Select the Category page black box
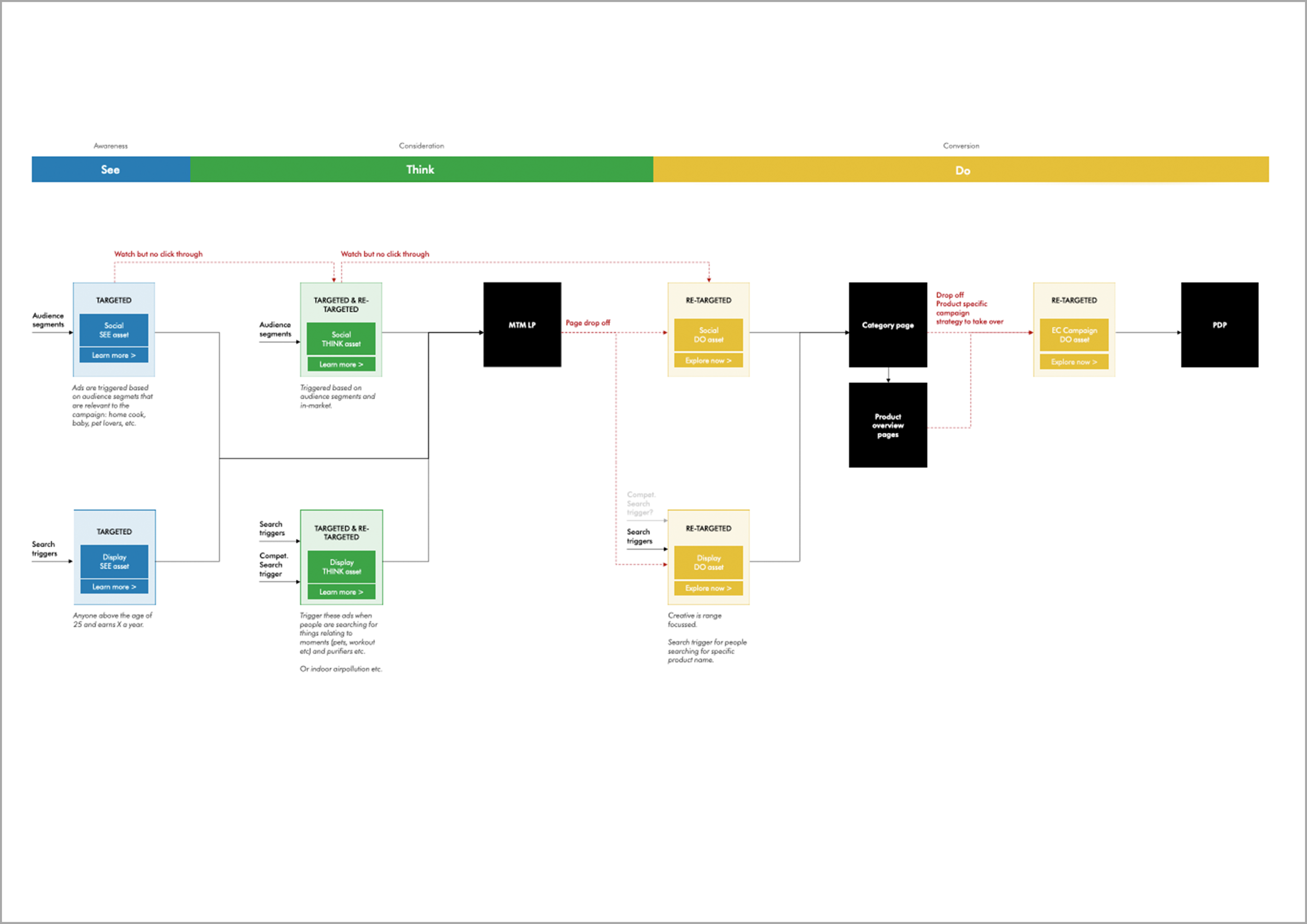This screenshot has width=1307, height=924. click(x=888, y=325)
